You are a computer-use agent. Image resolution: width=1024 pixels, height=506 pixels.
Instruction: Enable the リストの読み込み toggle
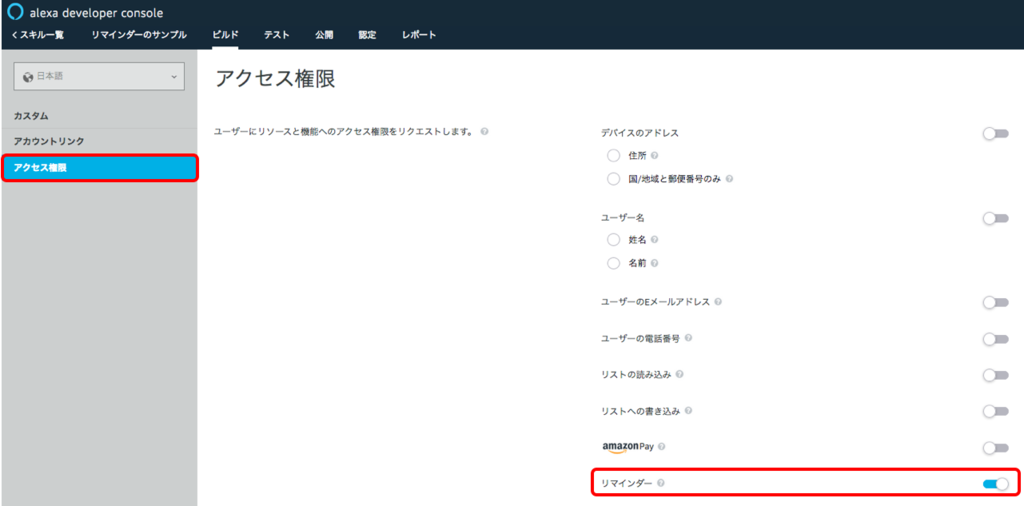coord(996,375)
